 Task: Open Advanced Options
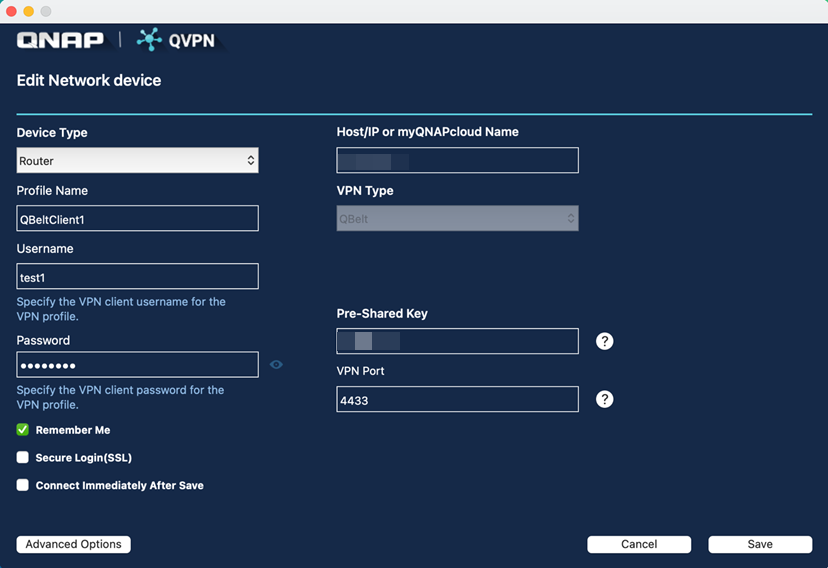pos(73,544)
